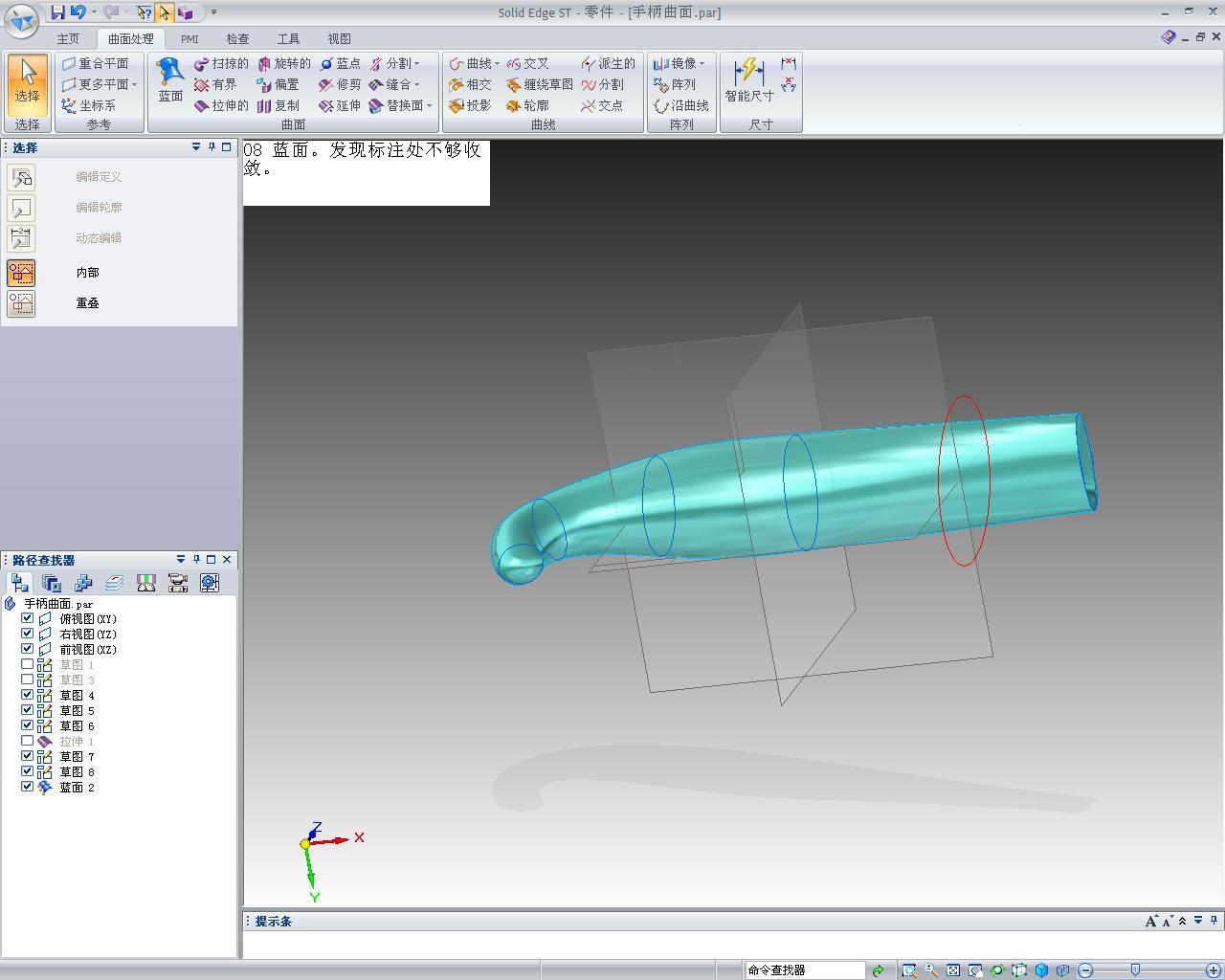Open the 曲面处理 ribbon tab
The height and width of the screenshot is (980, 1225).
(130, 39)
